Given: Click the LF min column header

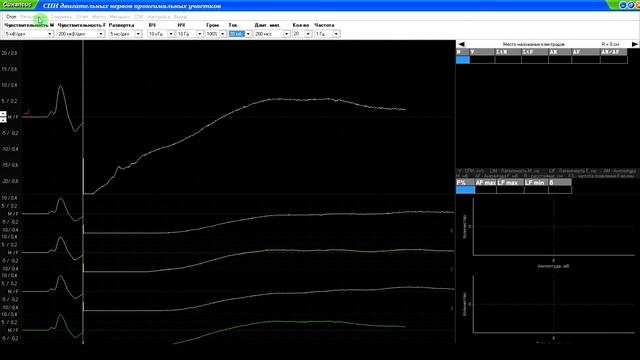Looking at the screenshot, I should pyautogui.click(x=536, y=182).
